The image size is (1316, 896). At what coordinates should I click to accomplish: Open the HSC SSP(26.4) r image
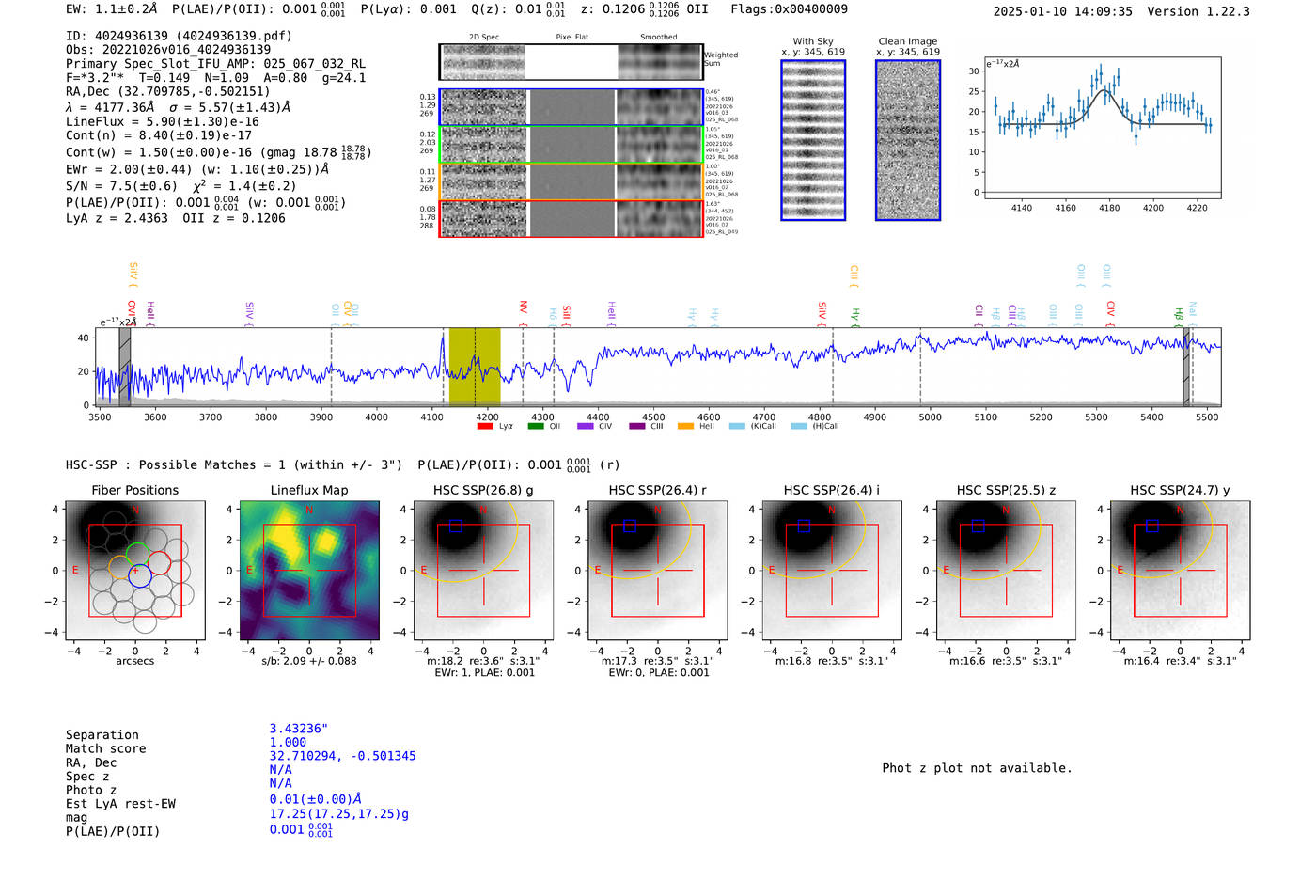click(657, 571)
